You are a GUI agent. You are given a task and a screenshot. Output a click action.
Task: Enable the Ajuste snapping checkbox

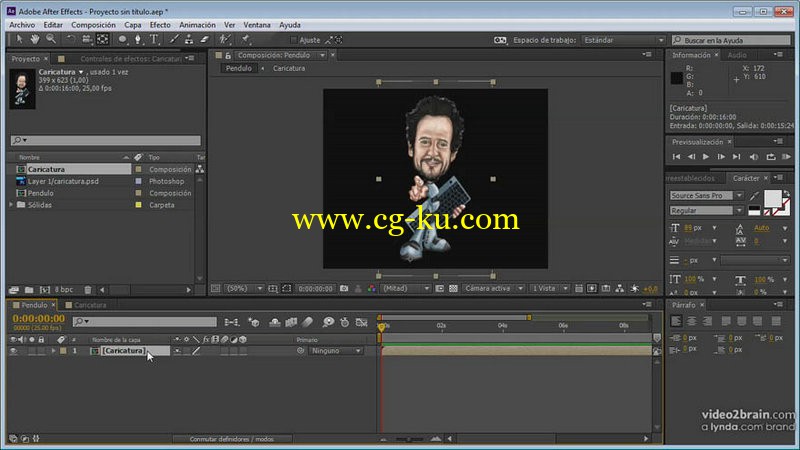(x=293, y=40)
